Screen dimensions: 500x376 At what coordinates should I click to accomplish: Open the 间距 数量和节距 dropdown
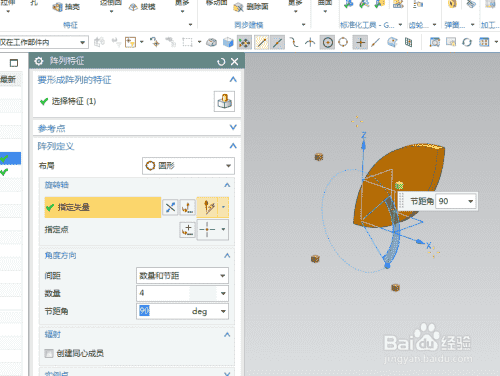182,276
